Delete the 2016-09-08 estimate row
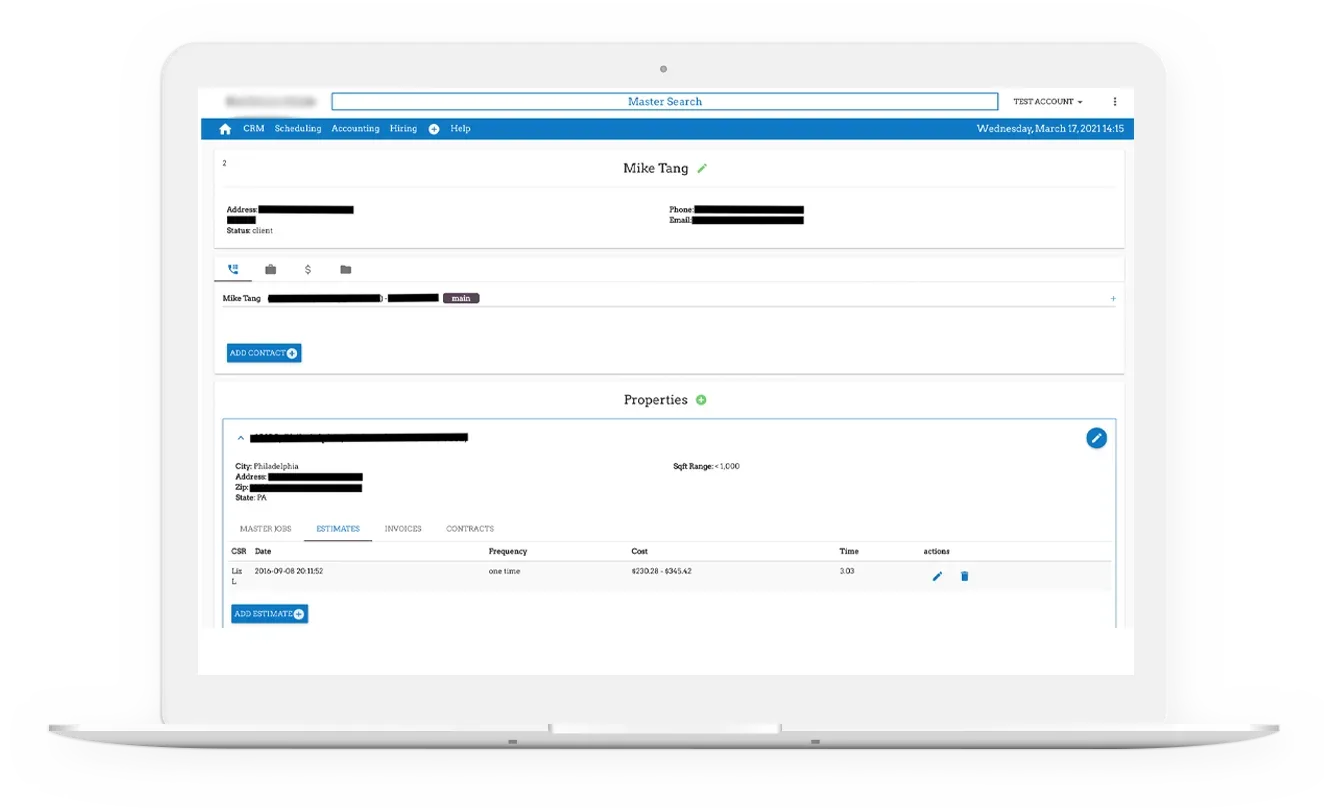The width and height of the screenshot is (1324, 808). pyautogui.click(x=965, y=577)
